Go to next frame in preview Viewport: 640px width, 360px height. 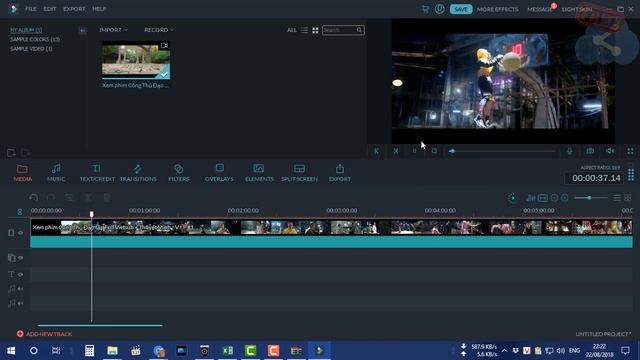click(396, 151)
